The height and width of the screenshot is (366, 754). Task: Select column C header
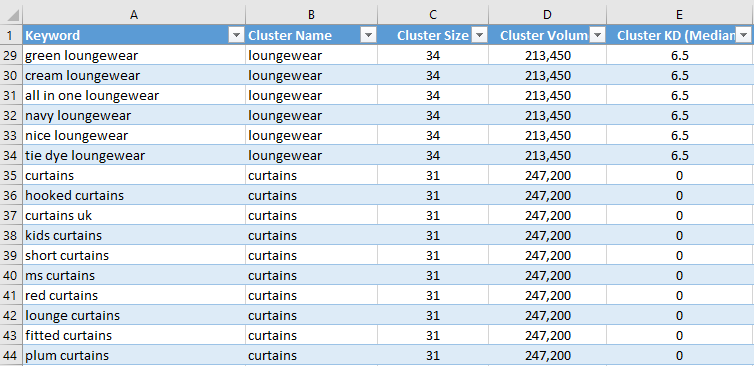click(x=433, y=15)
